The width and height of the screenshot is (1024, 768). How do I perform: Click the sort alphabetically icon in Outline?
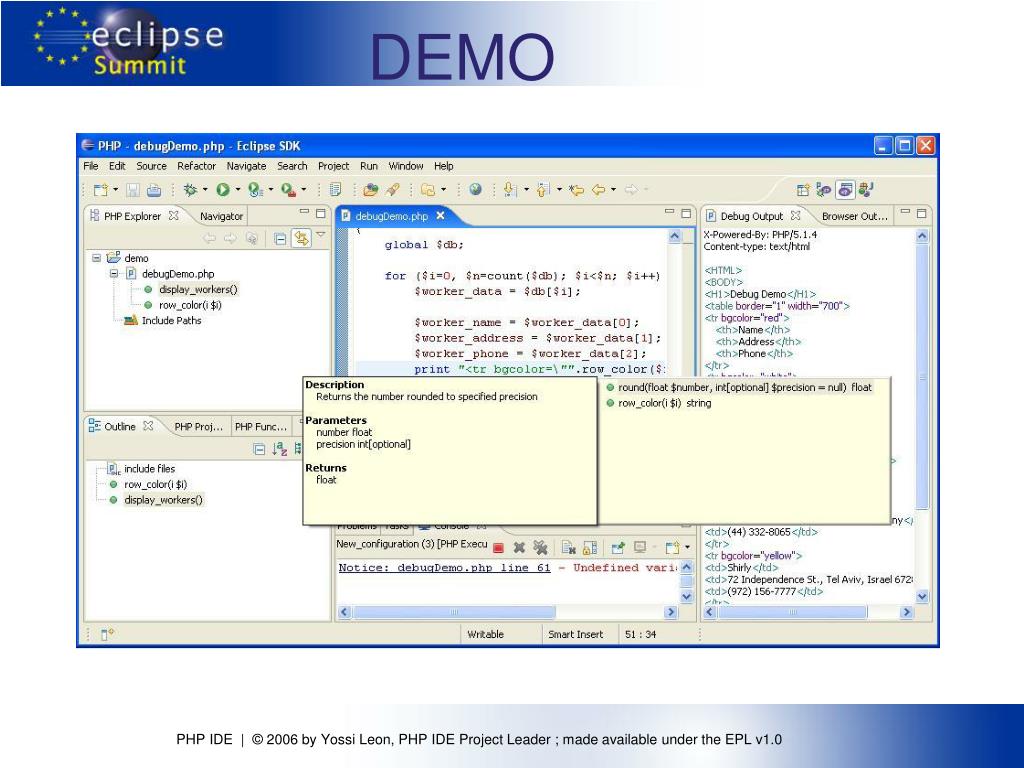(x=280, y=449)
